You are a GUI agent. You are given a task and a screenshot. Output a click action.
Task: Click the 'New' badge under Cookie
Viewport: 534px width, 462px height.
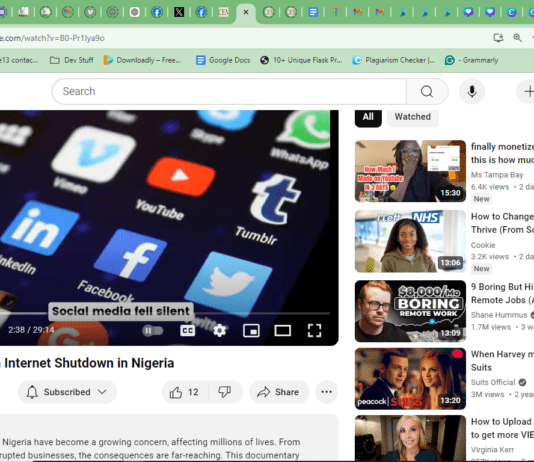pos(481,269)
